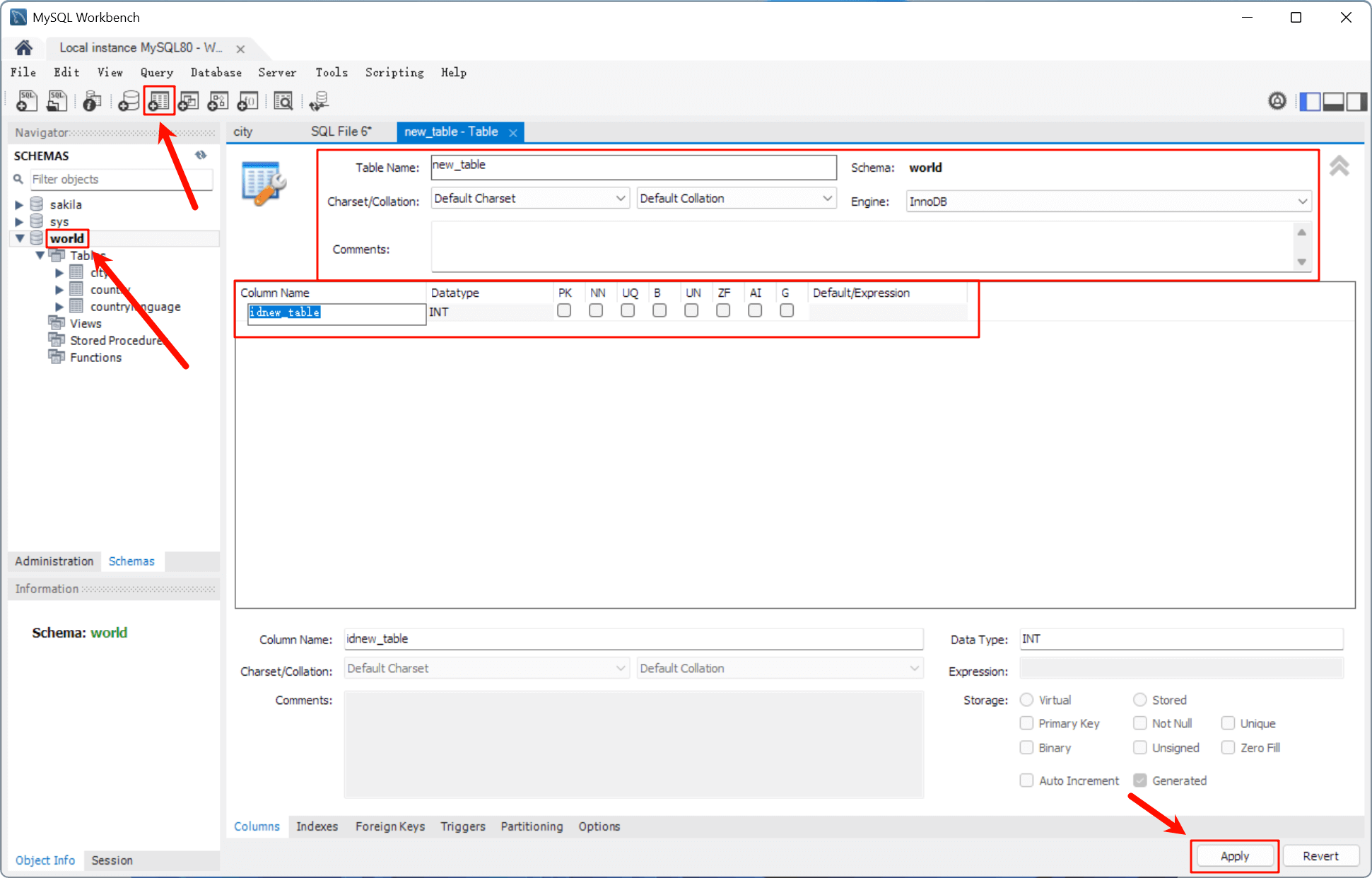The height and width of the screenshot is (878, 1372).
Task: Create a new table toolbar icon
Action: point(159,101)
